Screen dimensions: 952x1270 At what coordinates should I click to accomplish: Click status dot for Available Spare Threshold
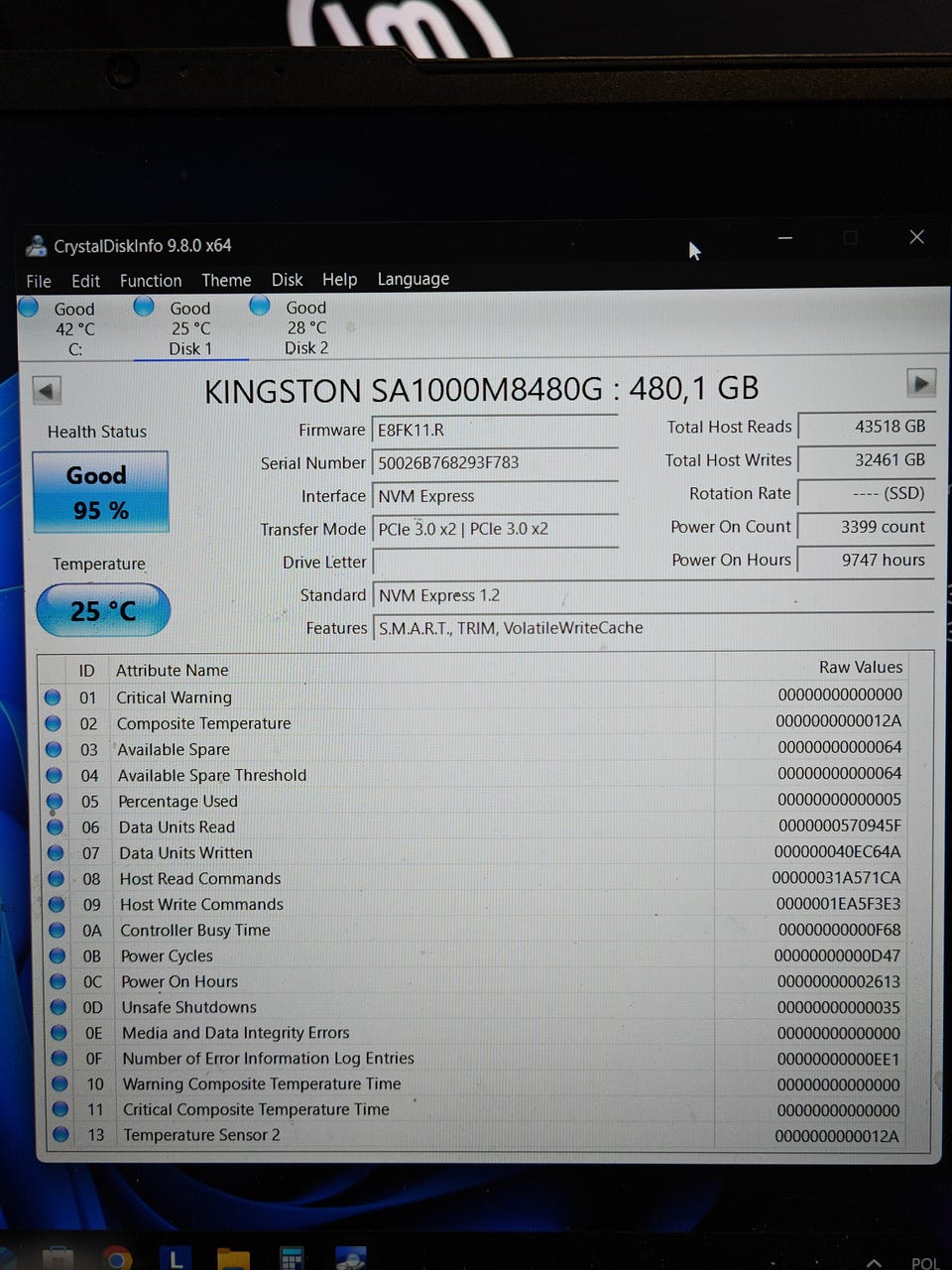pyautogui.click(x=55, y=775)
